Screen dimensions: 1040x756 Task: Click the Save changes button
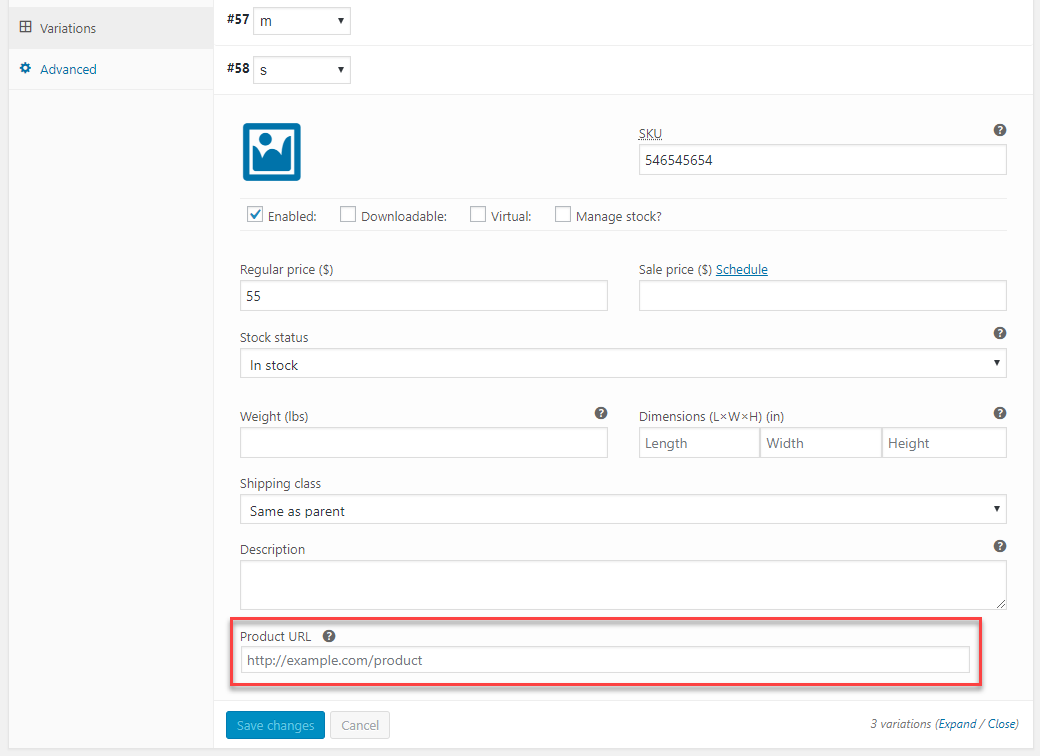(275, 725)
